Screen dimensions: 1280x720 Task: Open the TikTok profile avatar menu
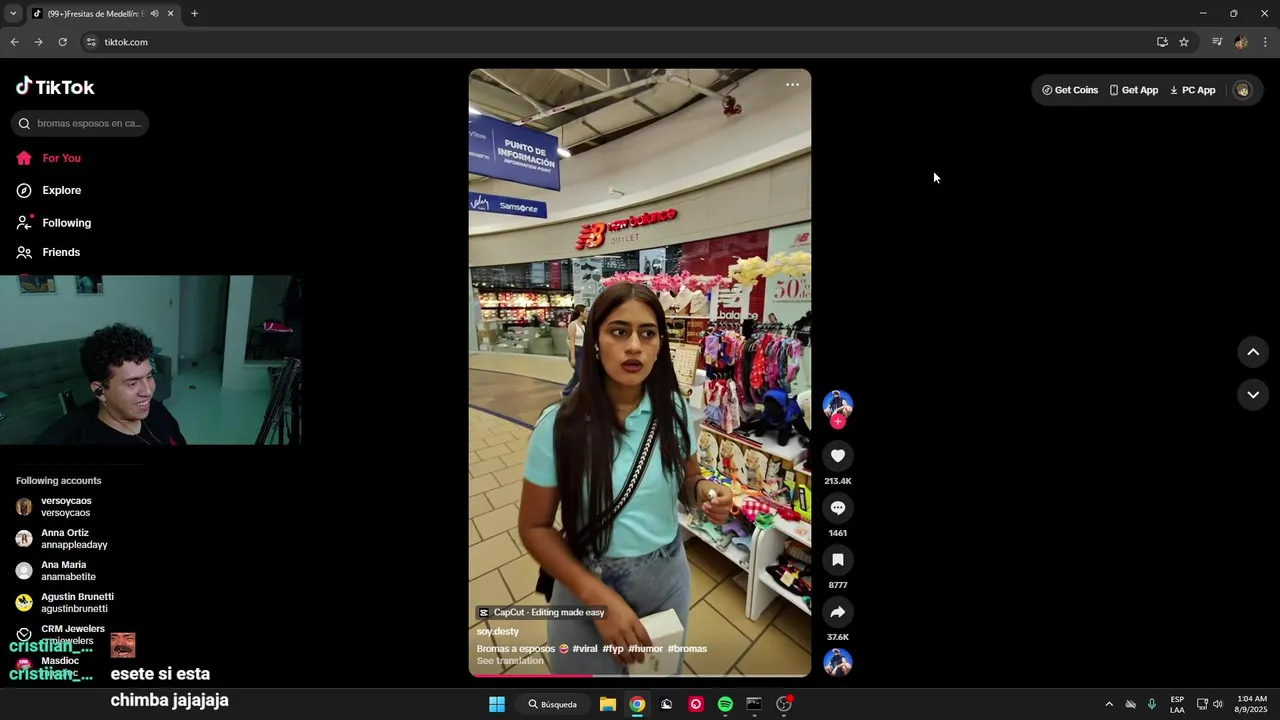[x=1242, y=90]
